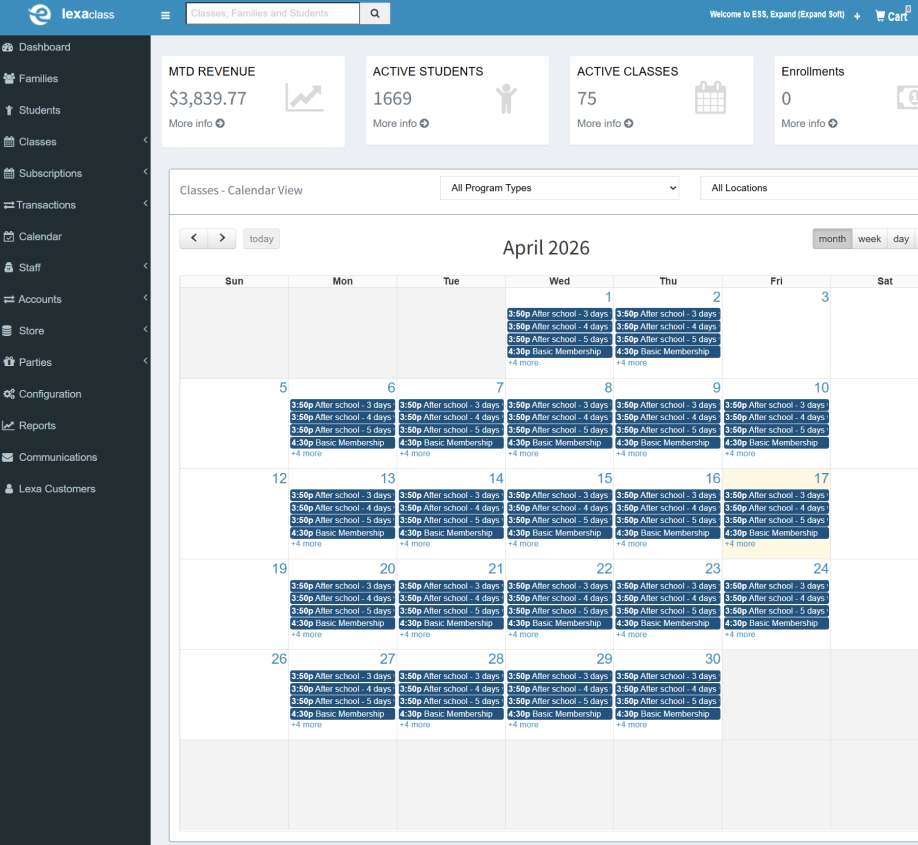This screenshot has height=845, width=918.
Task: Click the plus icon in header
Action: click(857, 16)
